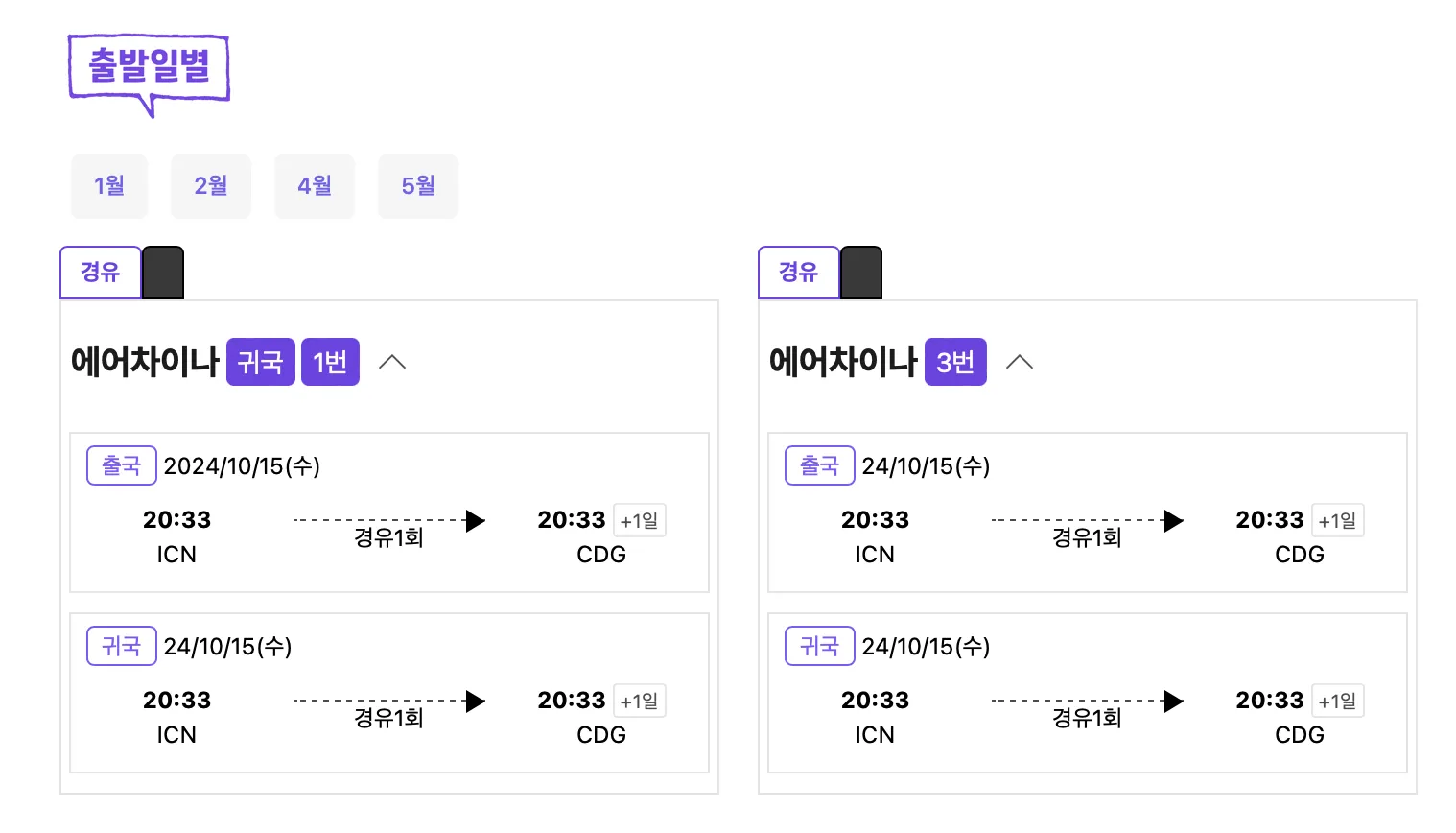Click the 귀국 tag in right card's return row
Image resolution: width=1456 pixels, height=833 pixels.
[820, 646]
